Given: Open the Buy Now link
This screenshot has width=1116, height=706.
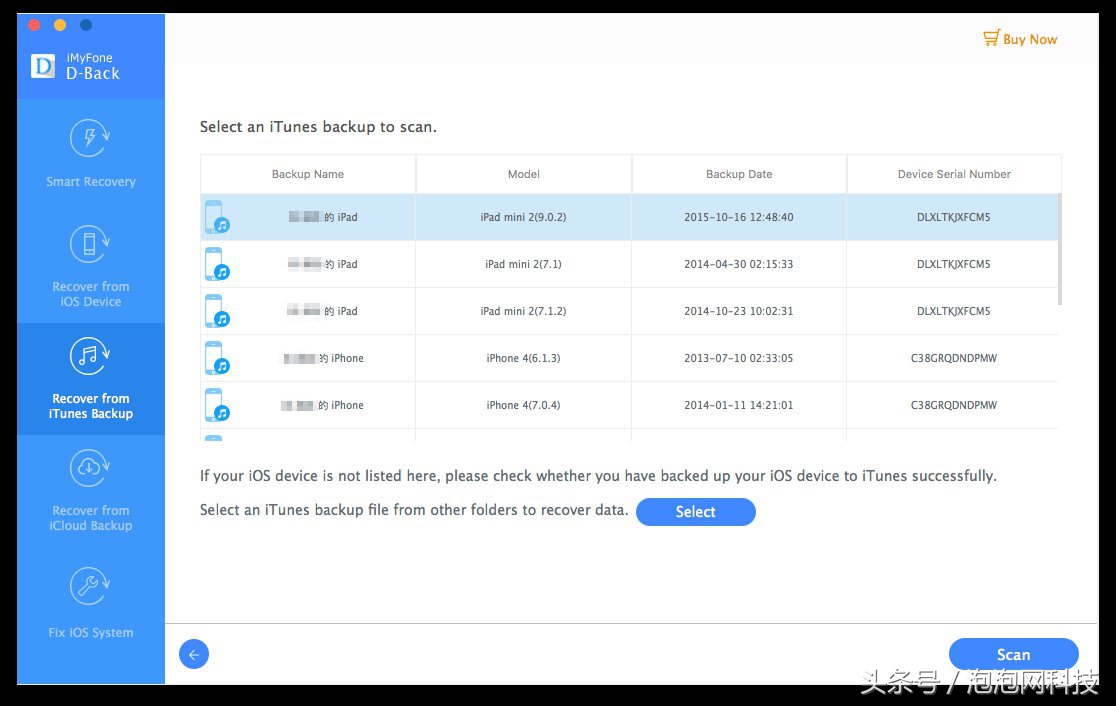Looking at the screenshot, I should [x=1030, y=39].
